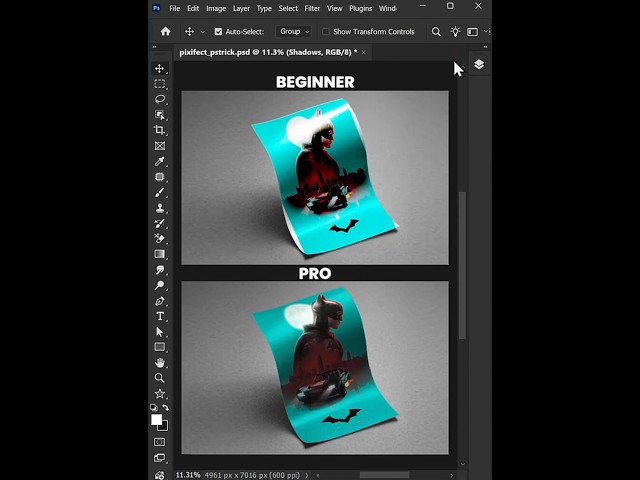The image size is (640, 480).
Task: Toggle Quick Mask mode
Action: tap(160, 442)
